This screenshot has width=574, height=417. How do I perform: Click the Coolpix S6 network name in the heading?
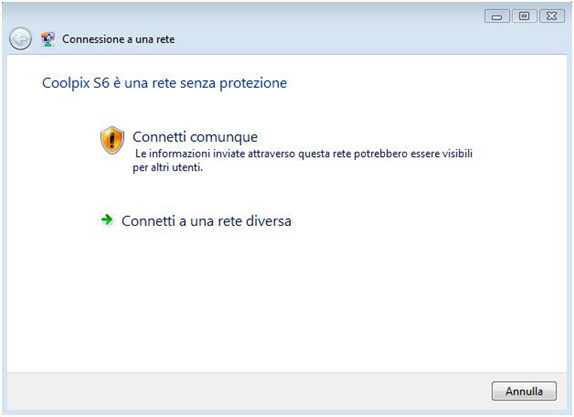coord(76,83)
